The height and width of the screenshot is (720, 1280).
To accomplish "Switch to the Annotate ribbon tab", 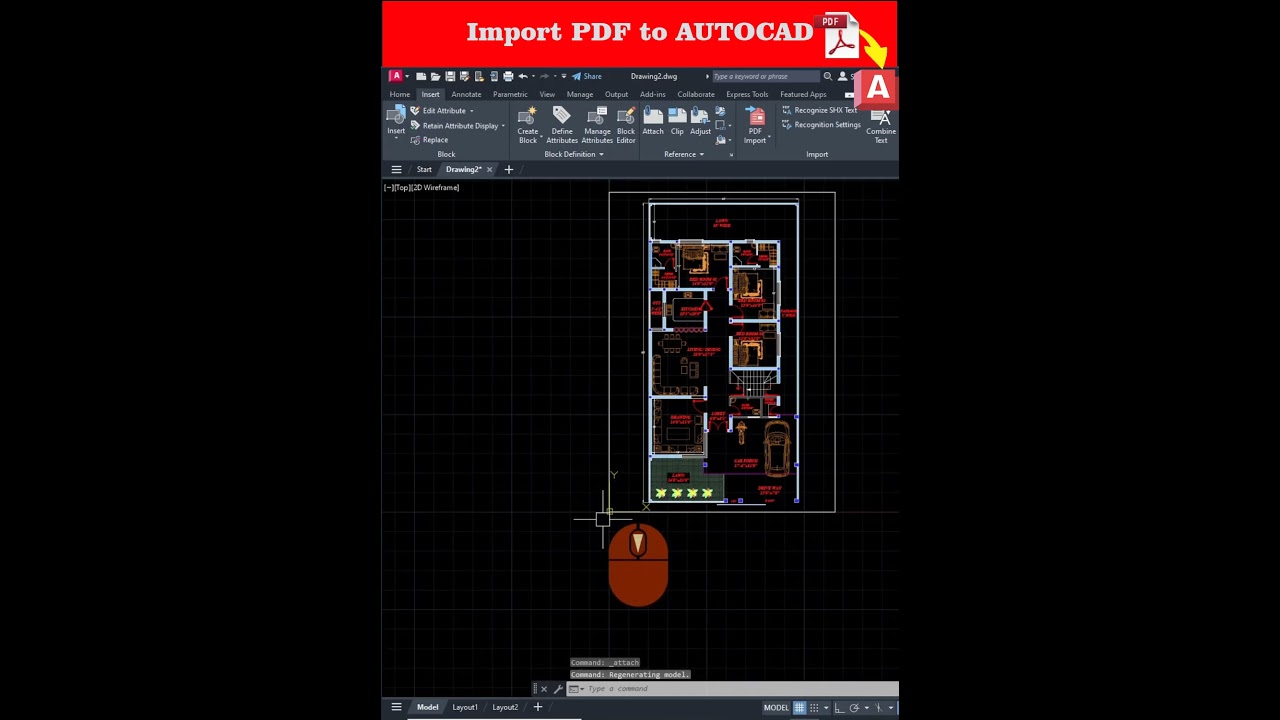I will [466, 94].
